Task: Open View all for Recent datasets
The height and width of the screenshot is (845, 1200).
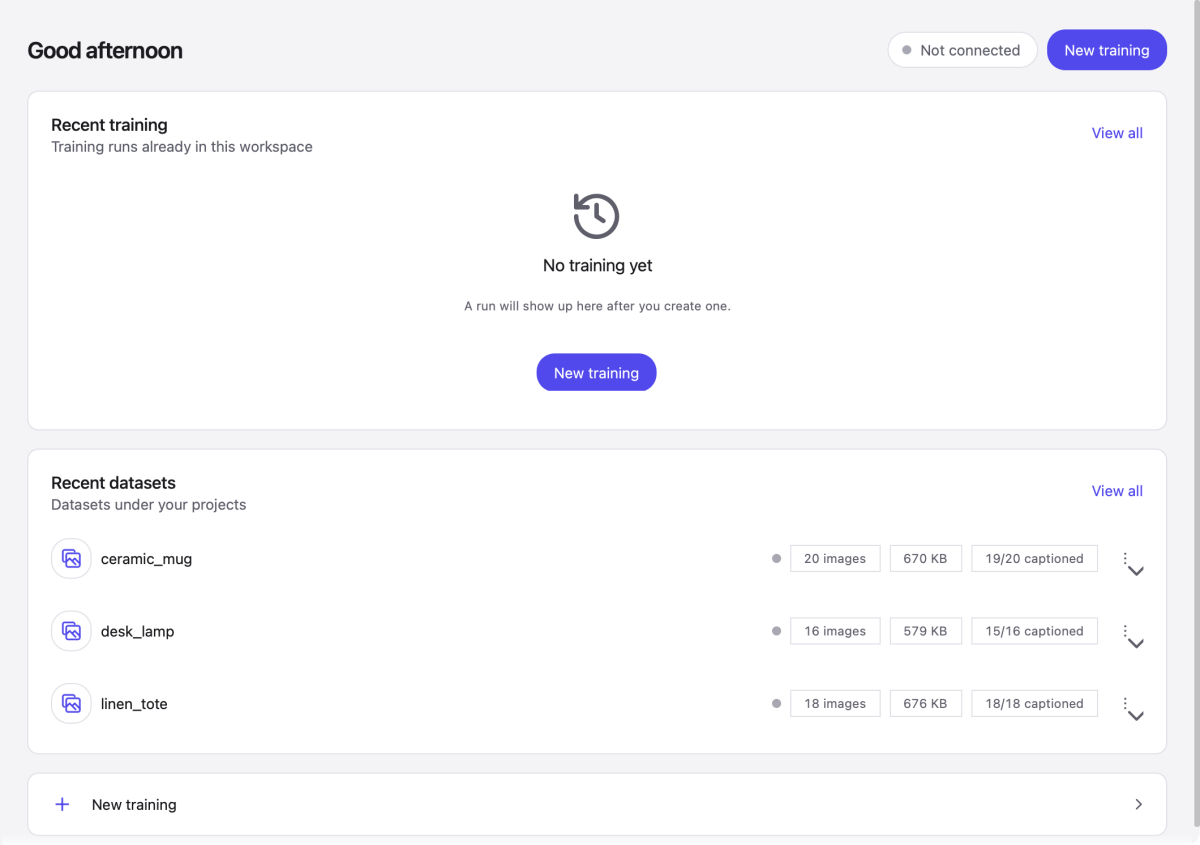Action: coord(1117,491)
